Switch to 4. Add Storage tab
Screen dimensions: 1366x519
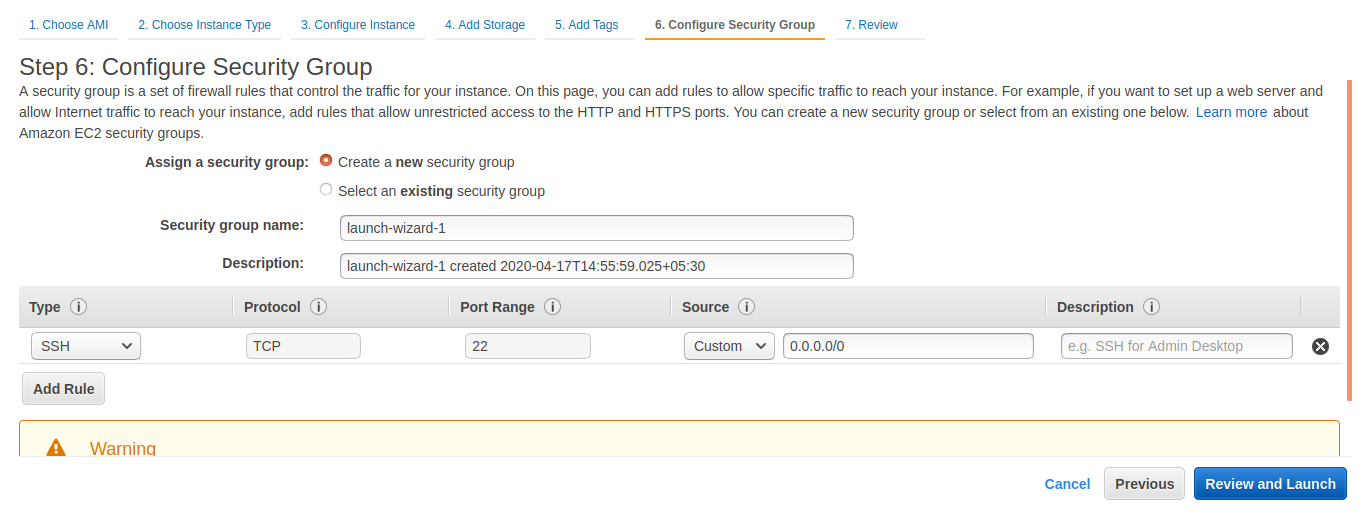tap(485, 25)
